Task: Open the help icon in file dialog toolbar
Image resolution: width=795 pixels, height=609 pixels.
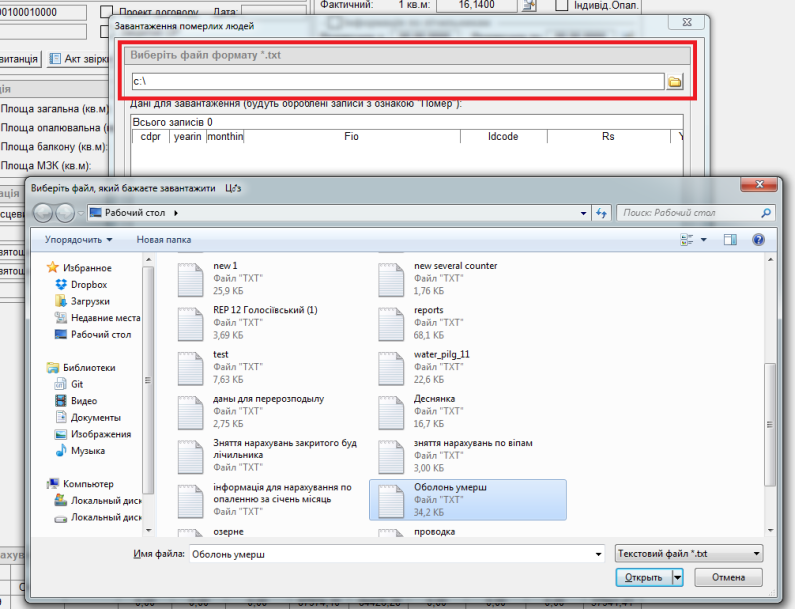Action: 758,240
